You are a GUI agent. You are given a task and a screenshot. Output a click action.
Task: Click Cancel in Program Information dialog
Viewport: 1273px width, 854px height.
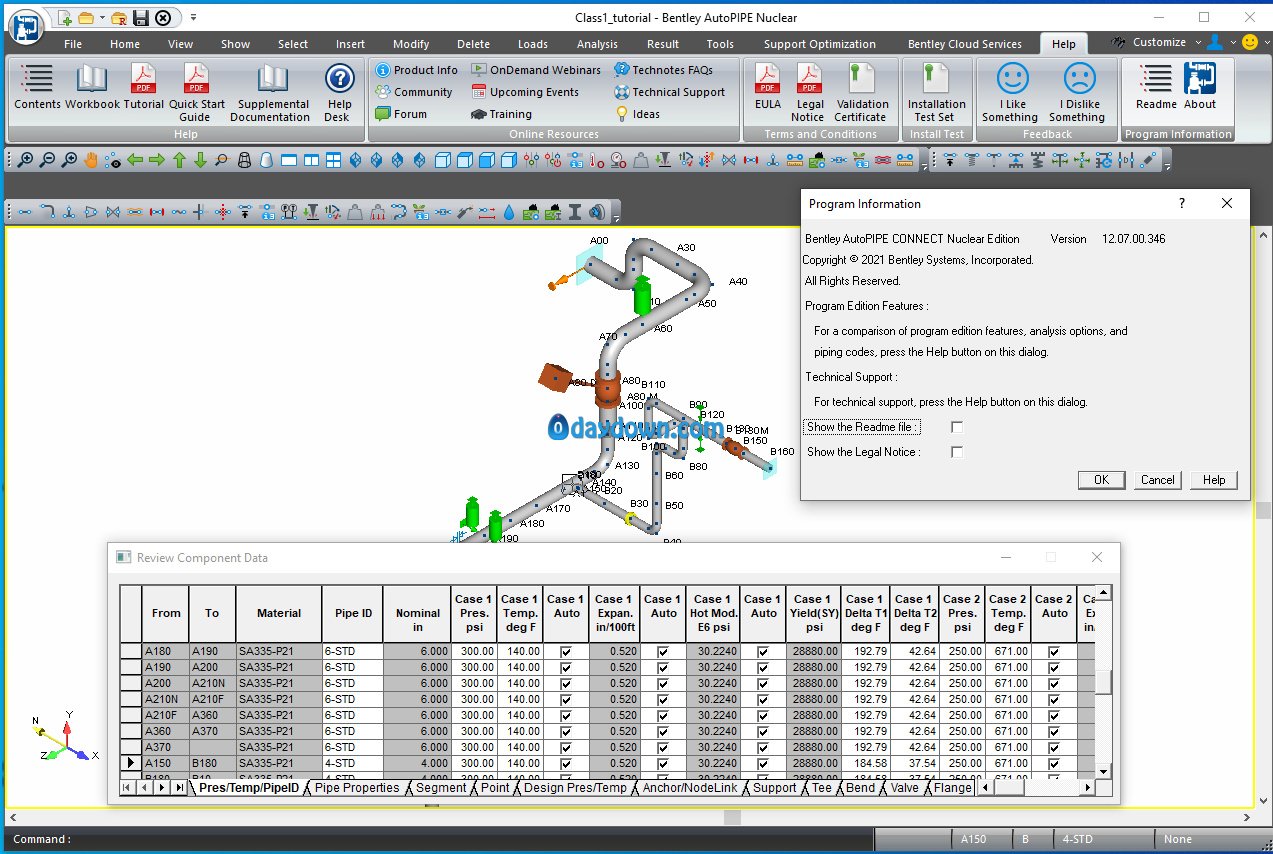[1157, 480]
